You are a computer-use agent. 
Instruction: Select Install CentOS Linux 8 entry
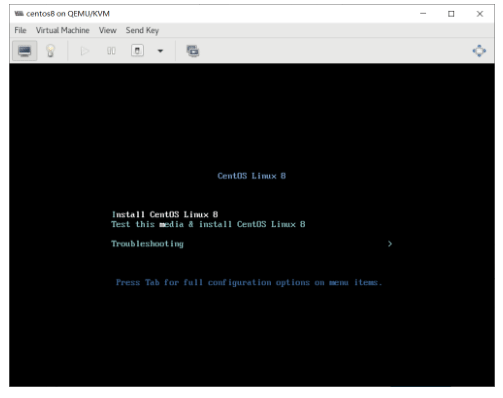165,214
